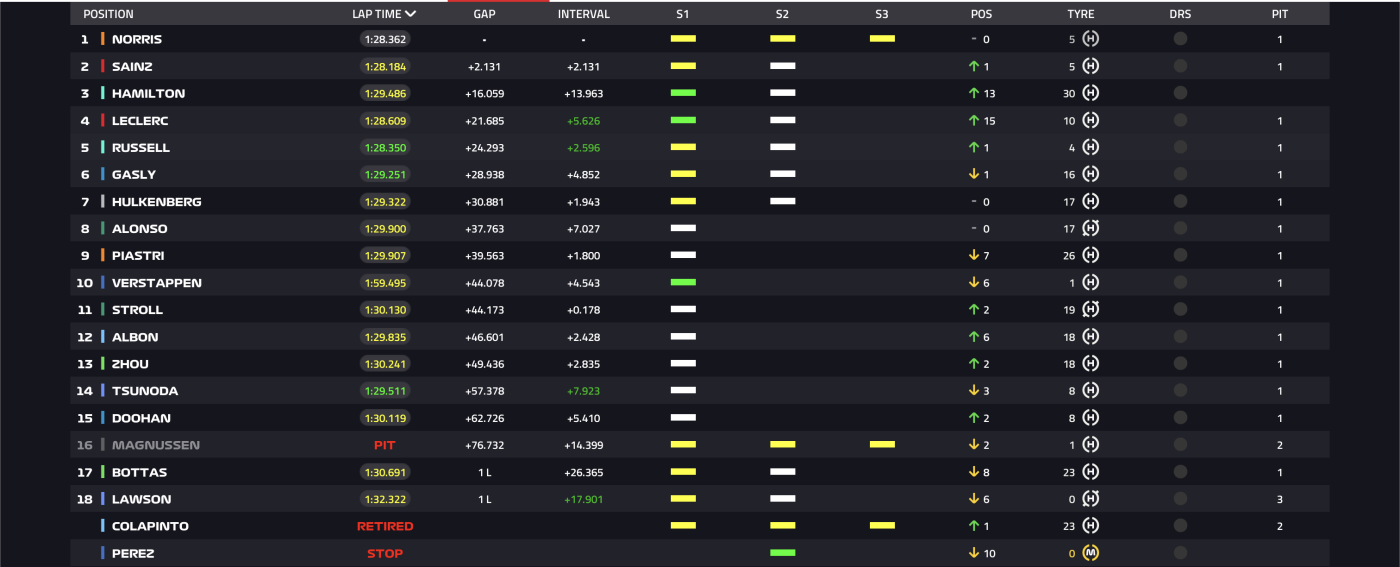Click the hard tyre icon in Norris row
1400x567 pixels.
(1091, 39)
